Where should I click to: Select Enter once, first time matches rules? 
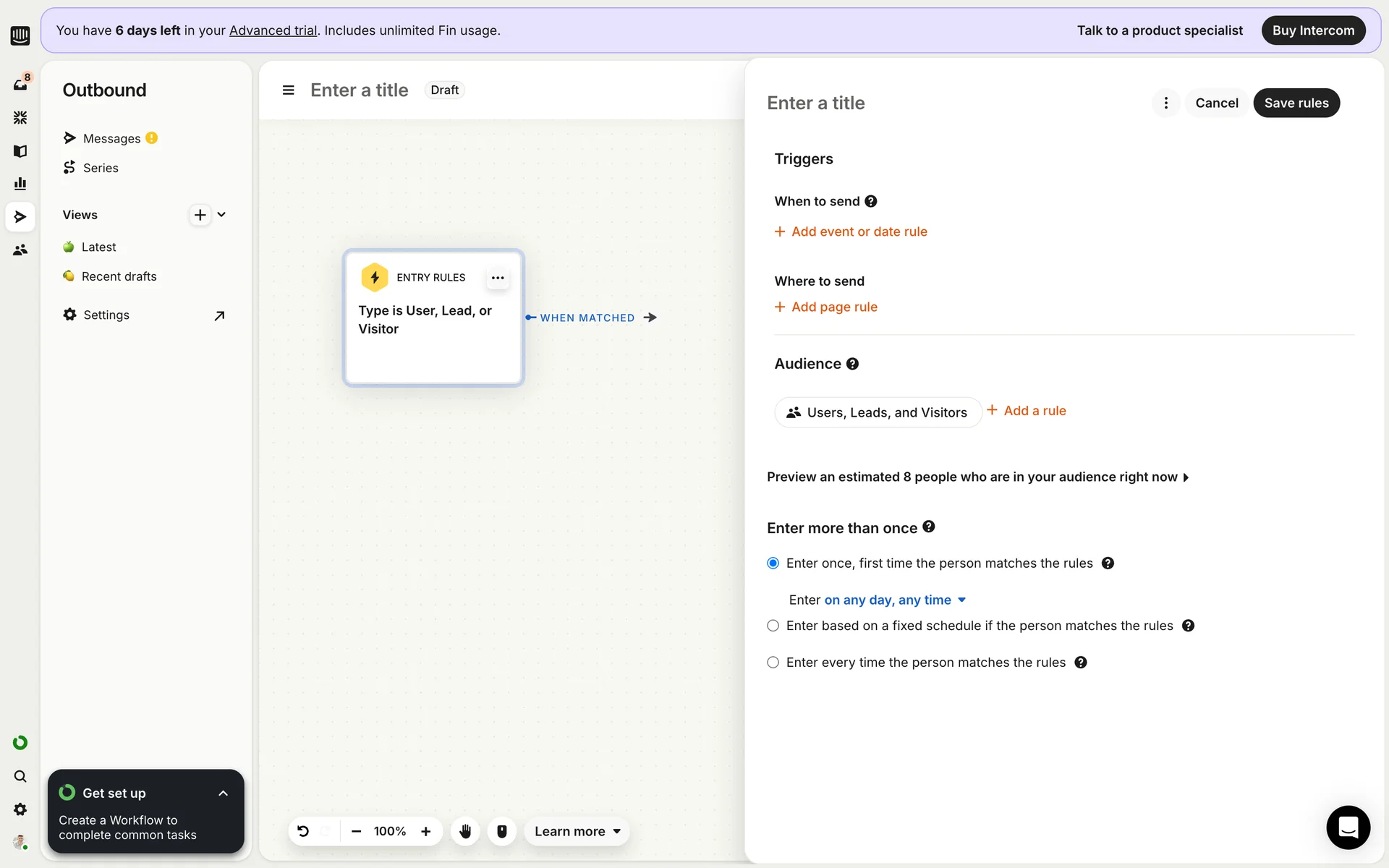773,563
